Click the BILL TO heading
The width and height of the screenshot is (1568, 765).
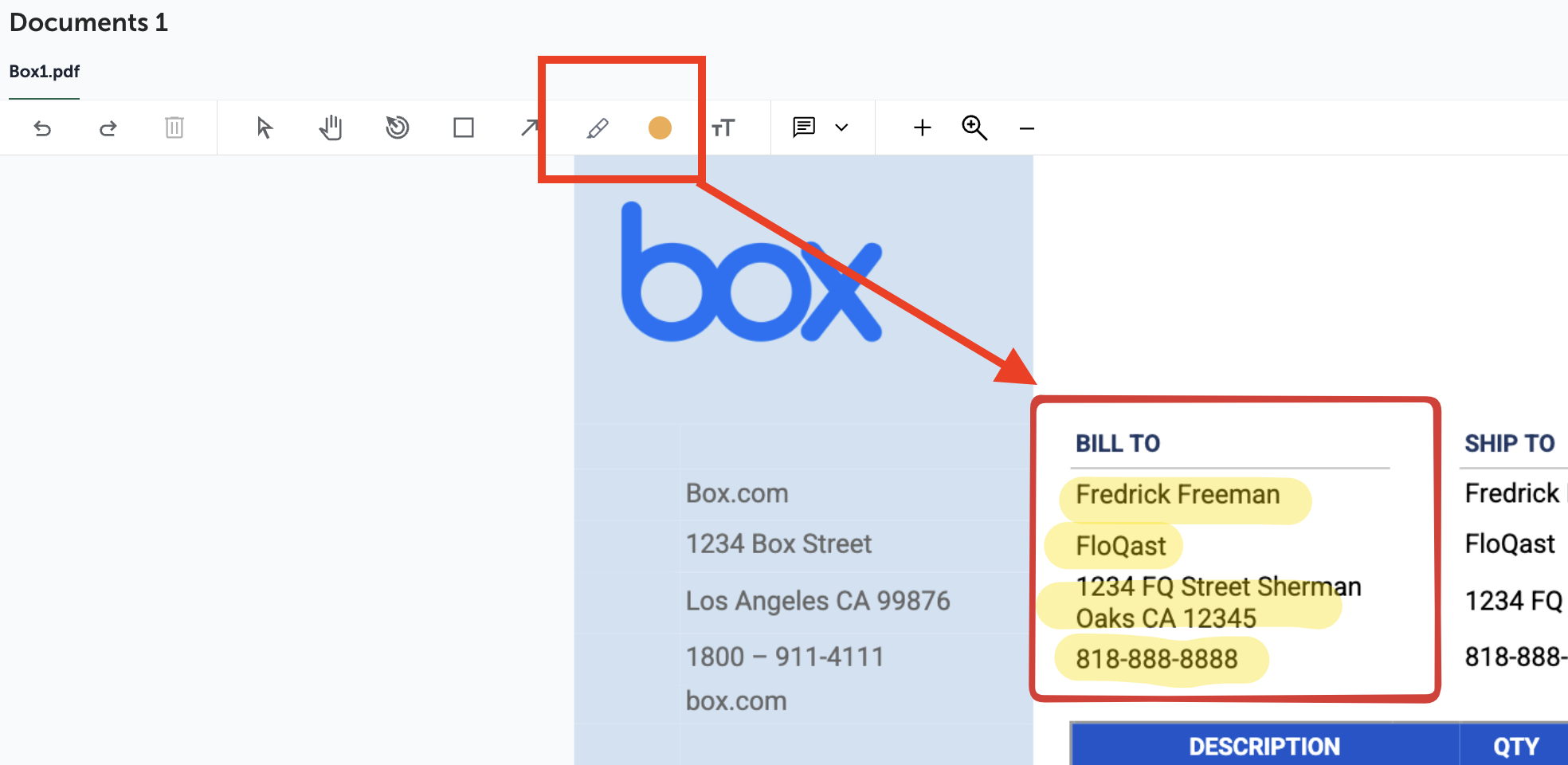pos(1118,443)
